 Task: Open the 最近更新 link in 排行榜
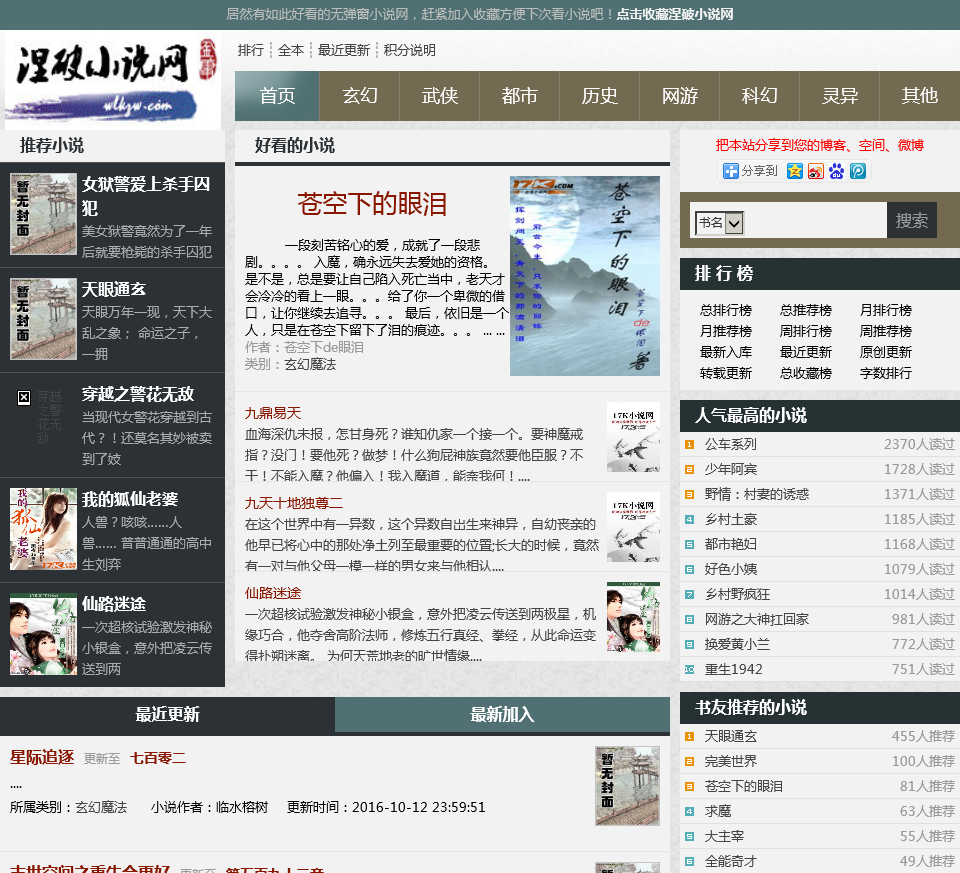tap(806, 353)
